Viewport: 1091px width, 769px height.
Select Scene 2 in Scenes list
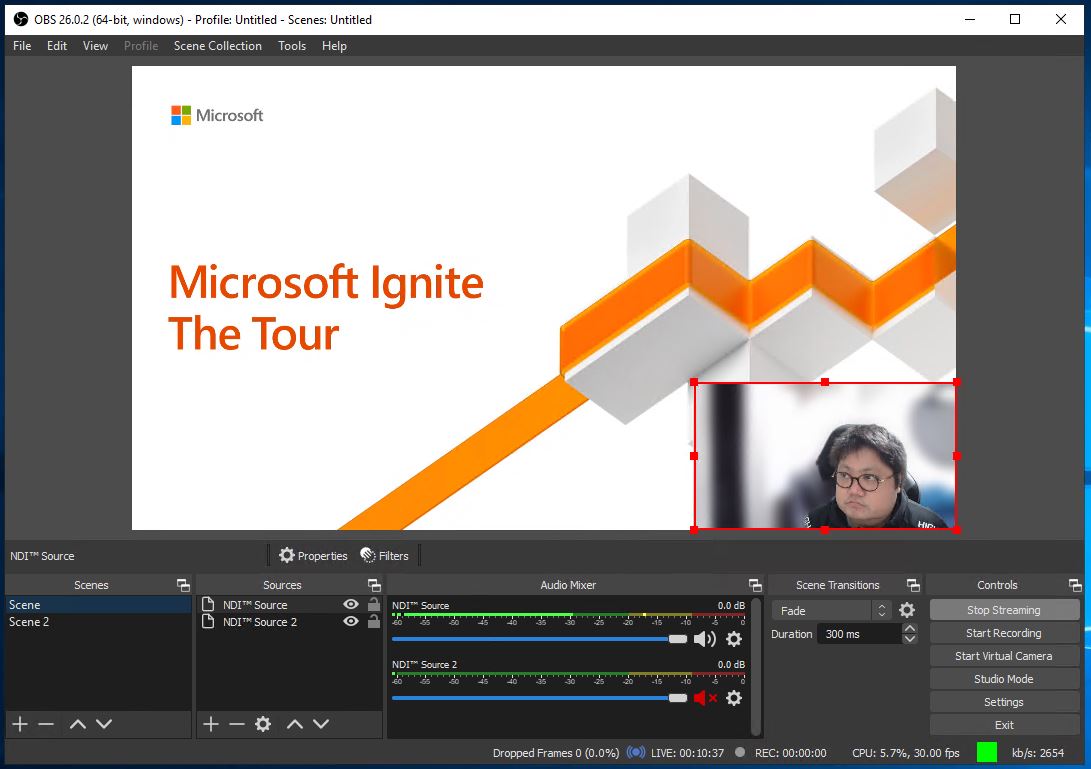point(98,621)
